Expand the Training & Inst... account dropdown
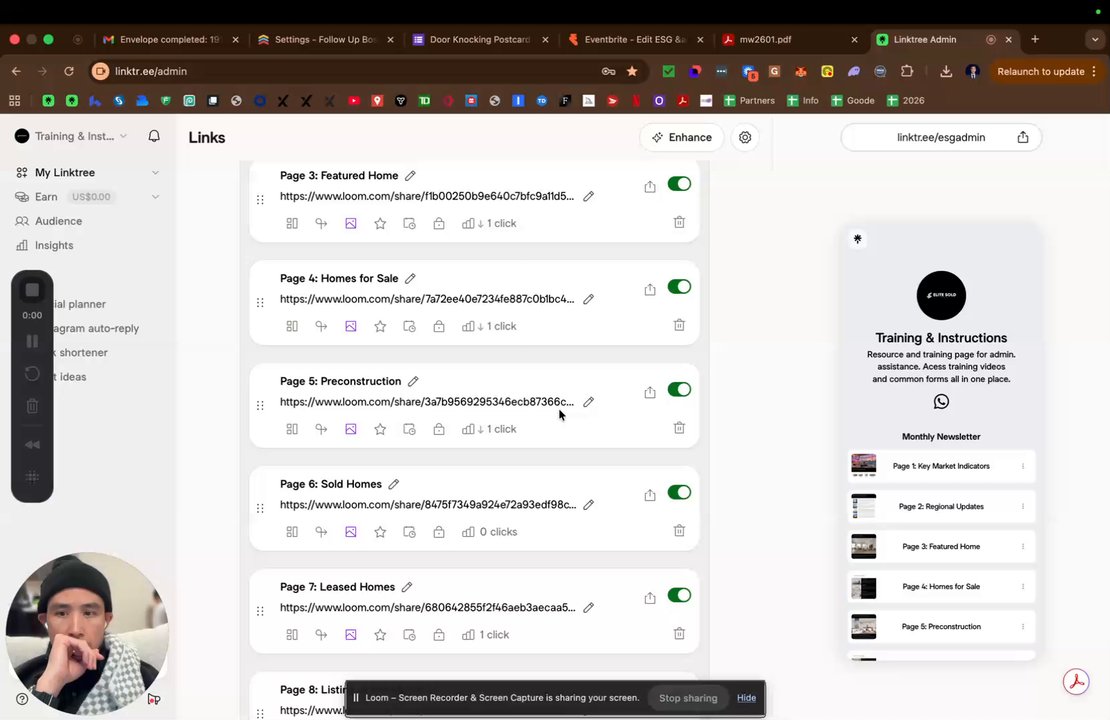This screenshot has width=1110, height=720. (71, 136)
